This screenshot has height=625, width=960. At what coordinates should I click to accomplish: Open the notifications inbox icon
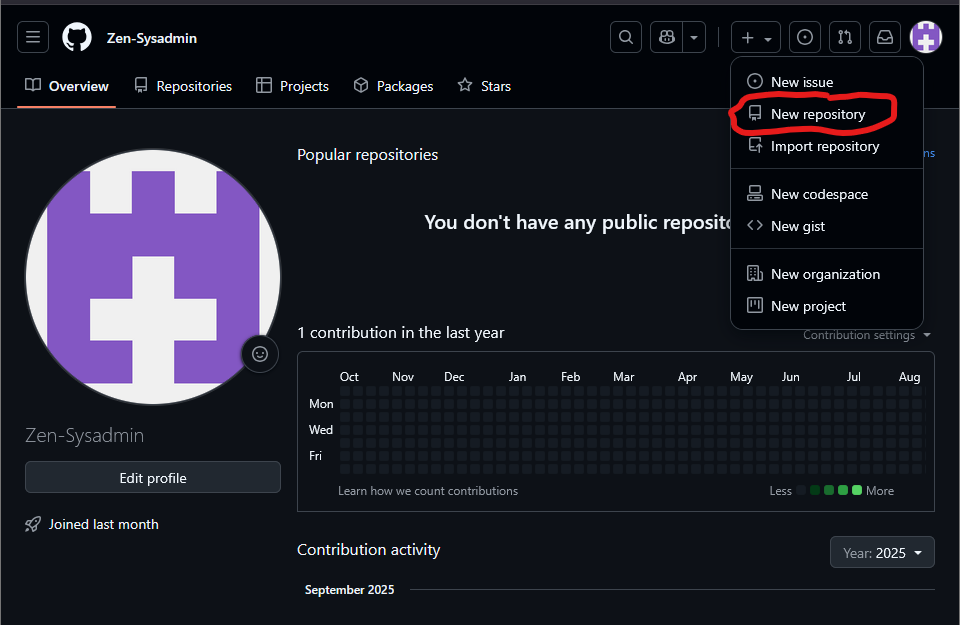[x=885, y=38]
